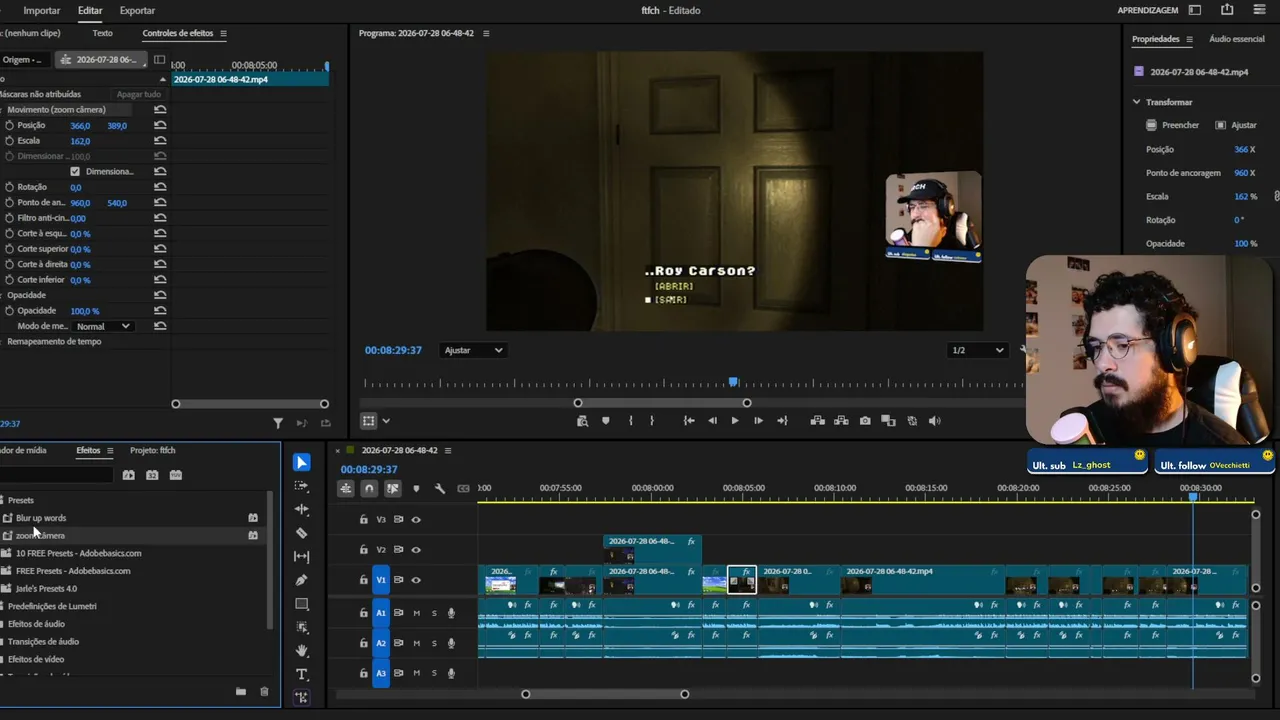Screen dimensions: 1280x720
Task: Go to In point
Action: pos(689,421)
